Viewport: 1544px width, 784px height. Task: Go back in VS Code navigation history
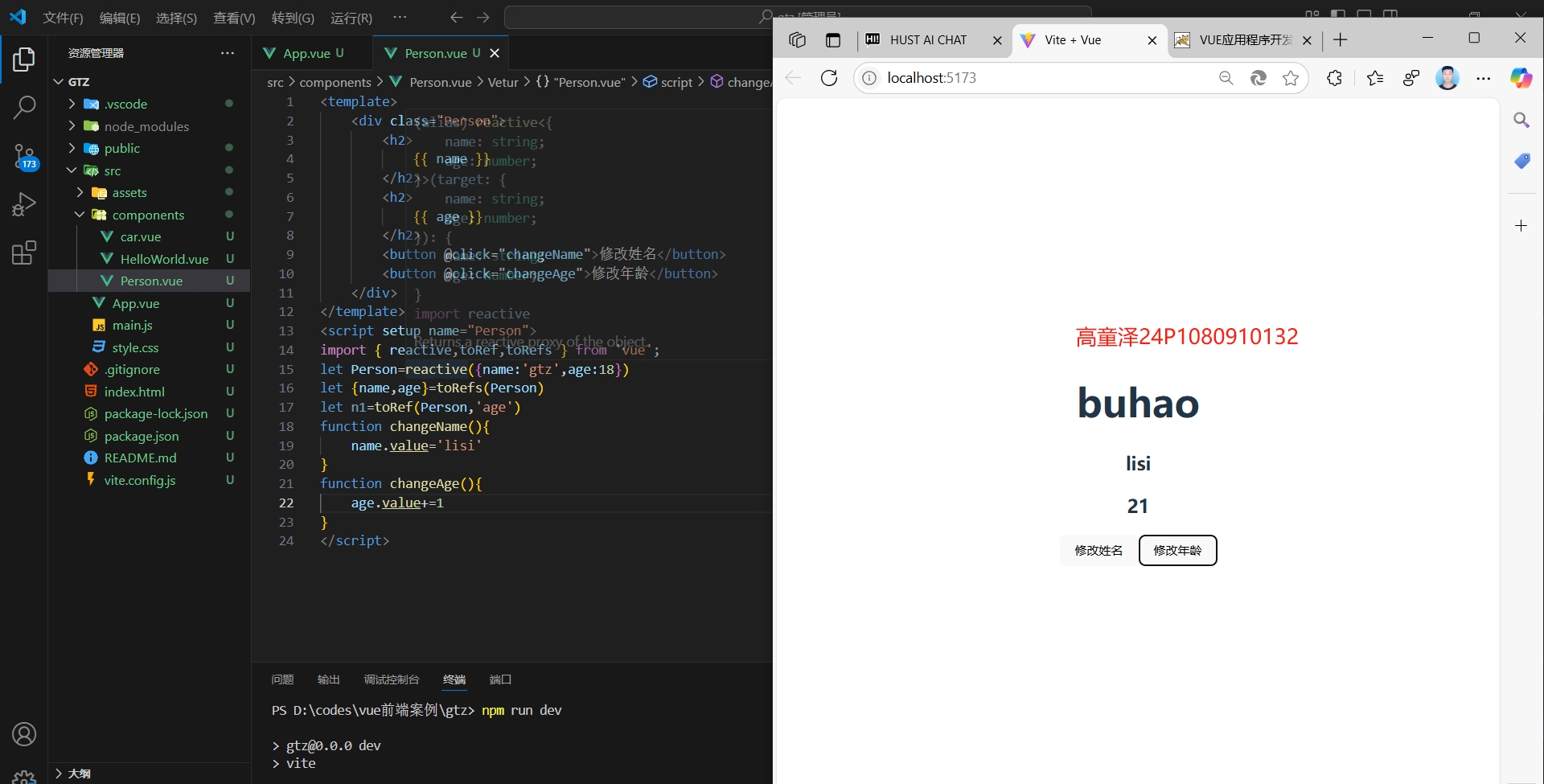457,17
